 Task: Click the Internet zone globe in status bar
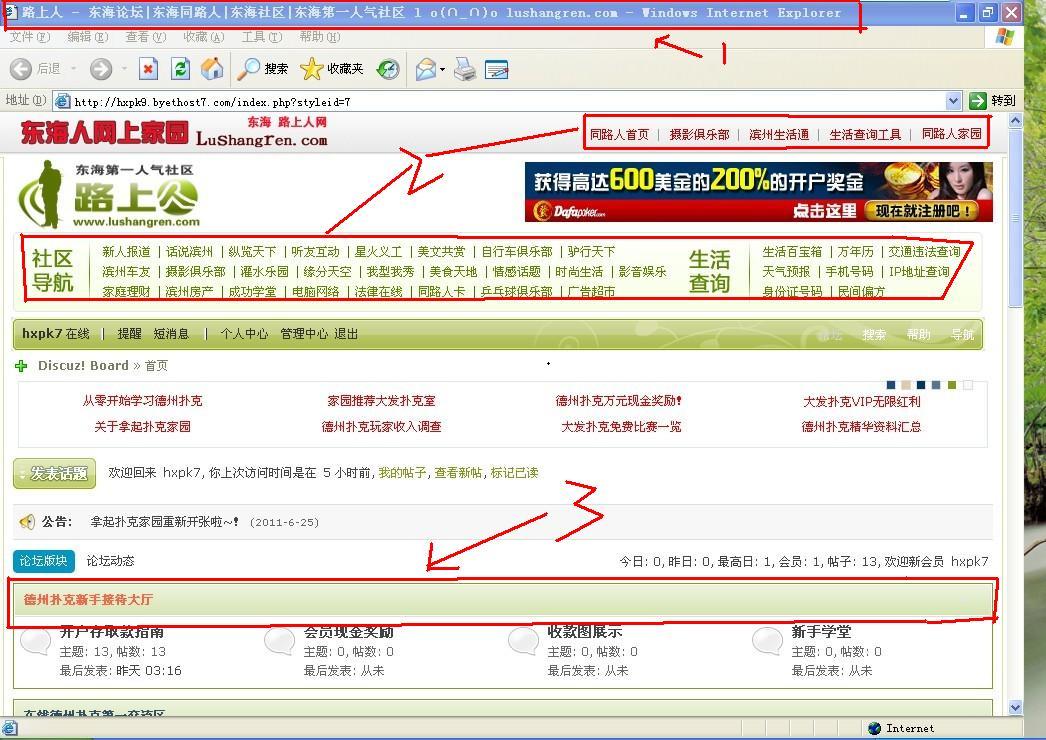(x=875, y=728)
